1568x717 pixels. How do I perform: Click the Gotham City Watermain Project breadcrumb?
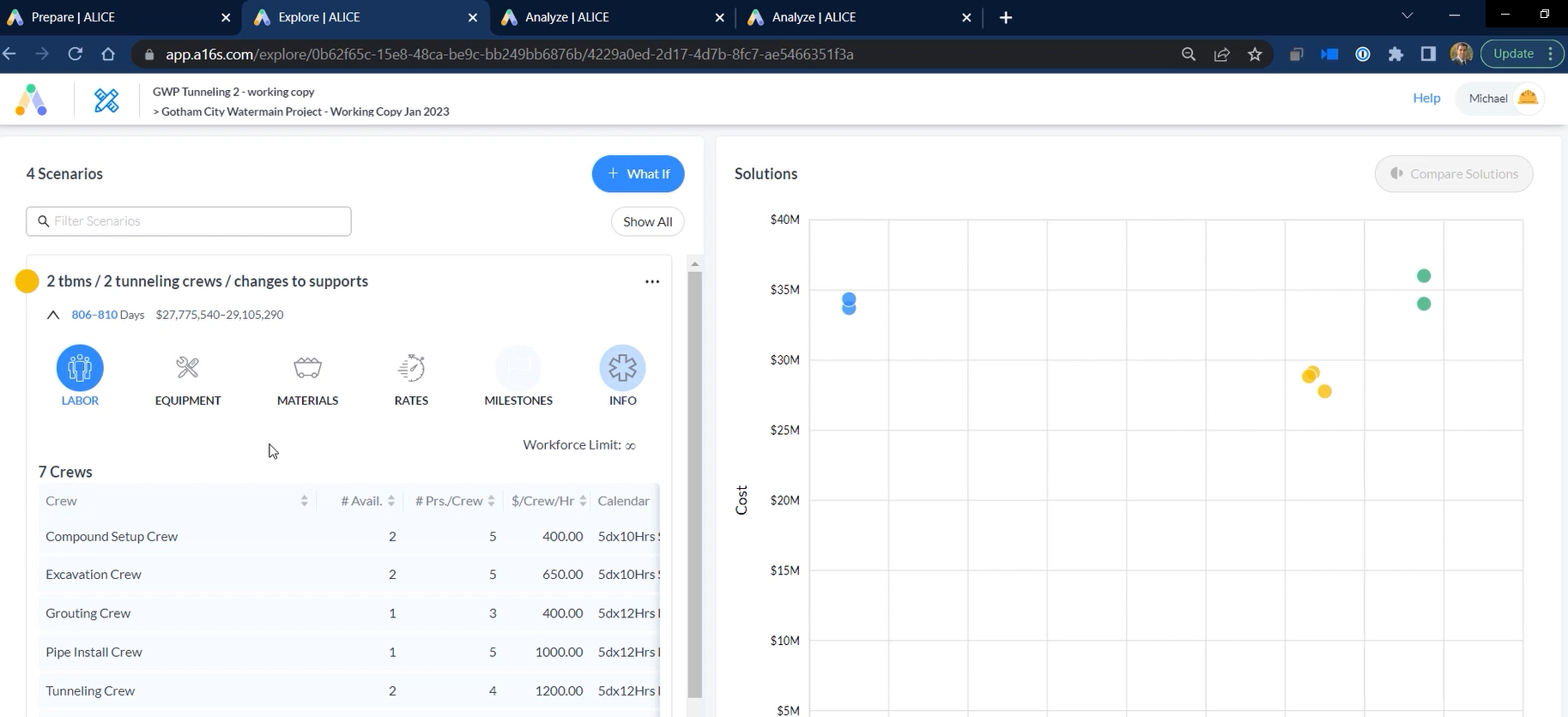(x=305, y=111)
